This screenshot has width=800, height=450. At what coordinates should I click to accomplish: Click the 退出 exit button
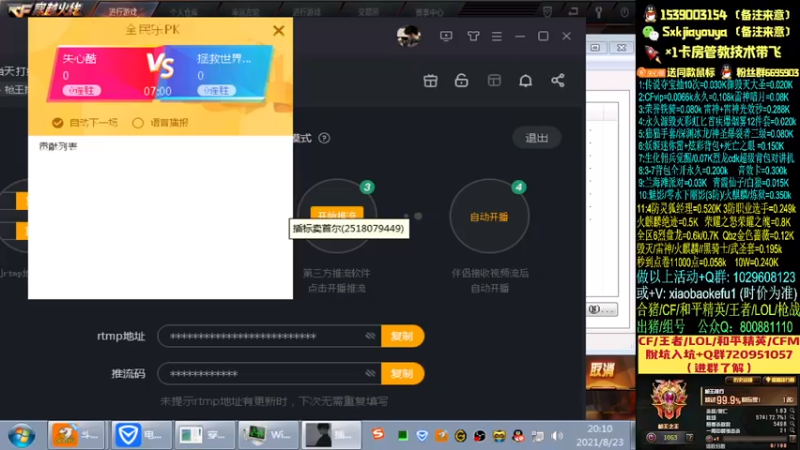pyautogui.click(x=537, y=138)
